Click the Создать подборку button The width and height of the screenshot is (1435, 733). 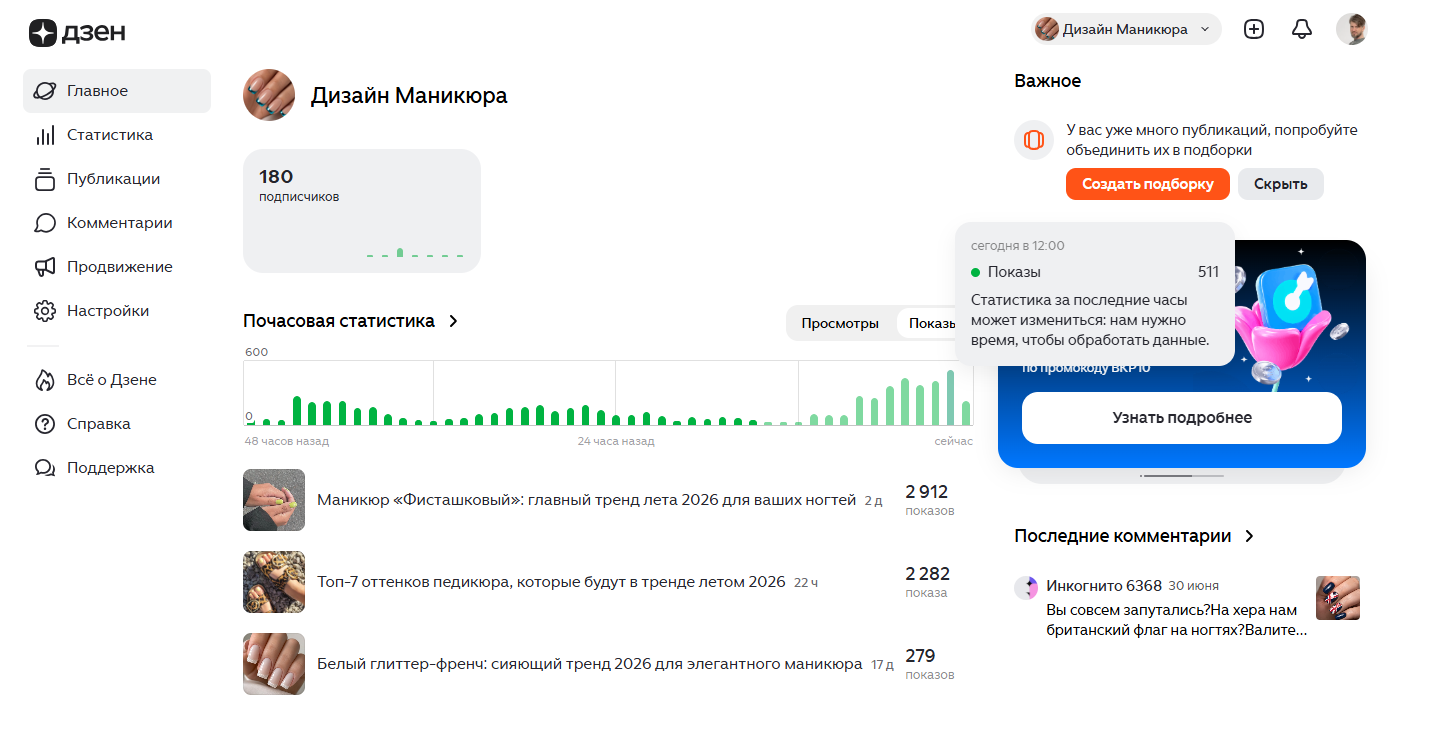pos(1147,184)
